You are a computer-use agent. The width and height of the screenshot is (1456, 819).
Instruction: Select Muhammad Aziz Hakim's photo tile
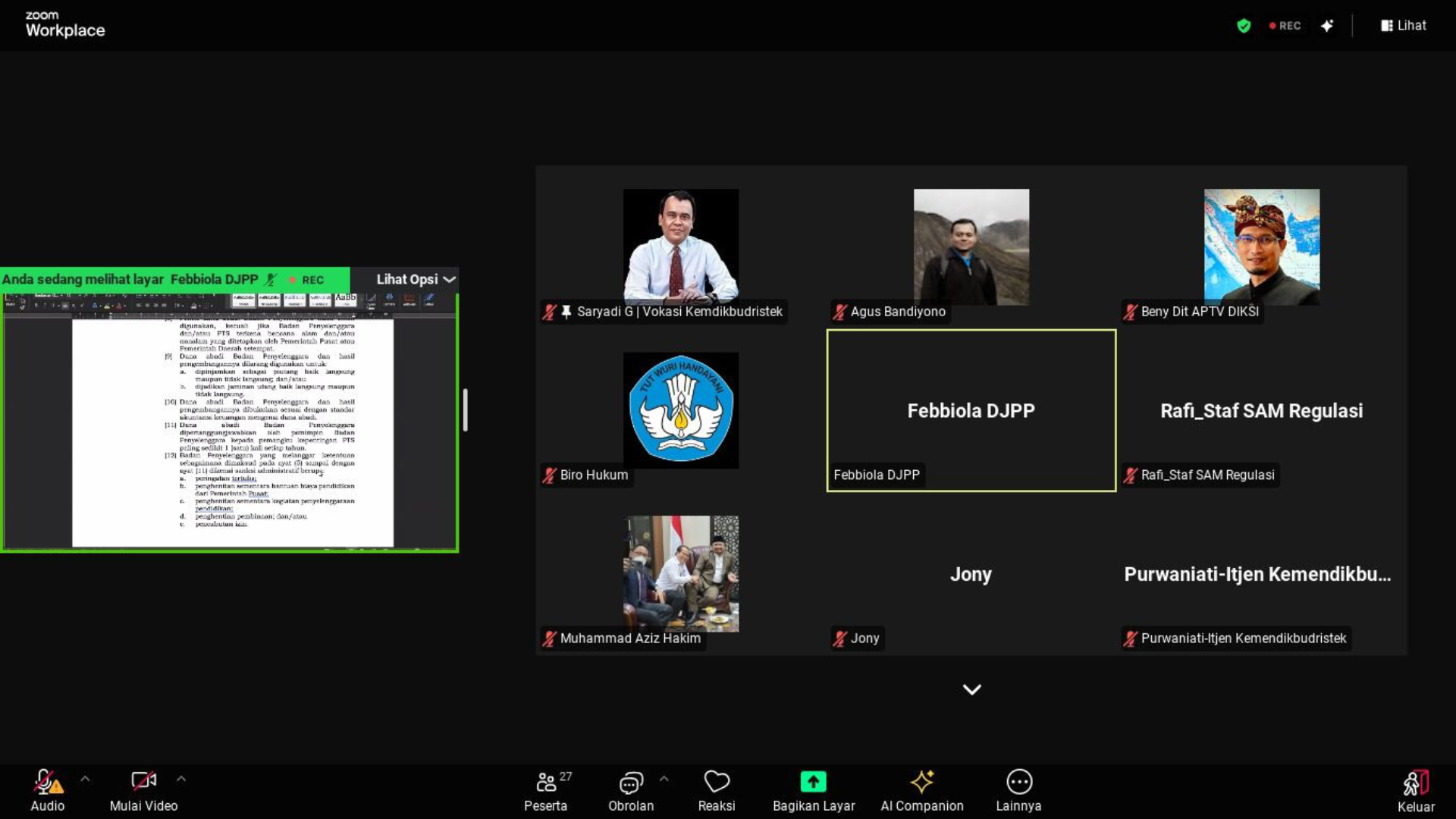681,574
